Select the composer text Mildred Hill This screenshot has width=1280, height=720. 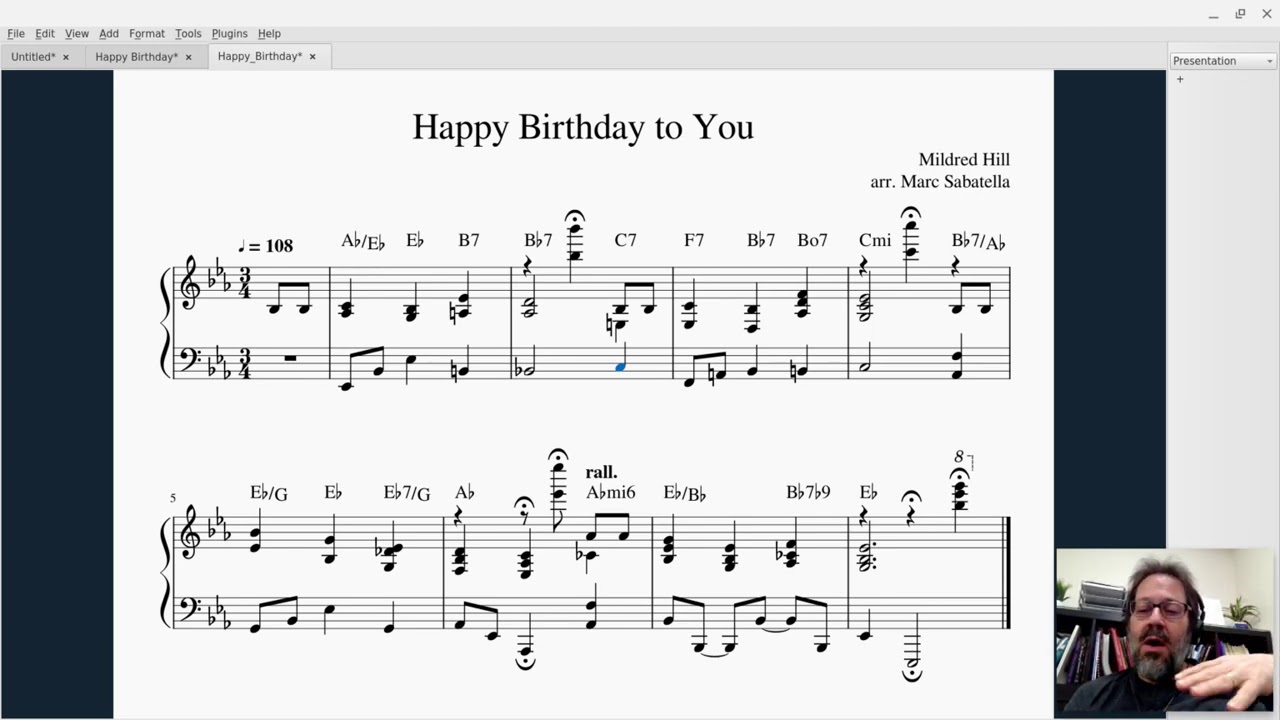pyautogui.click(x=964, y=159)
